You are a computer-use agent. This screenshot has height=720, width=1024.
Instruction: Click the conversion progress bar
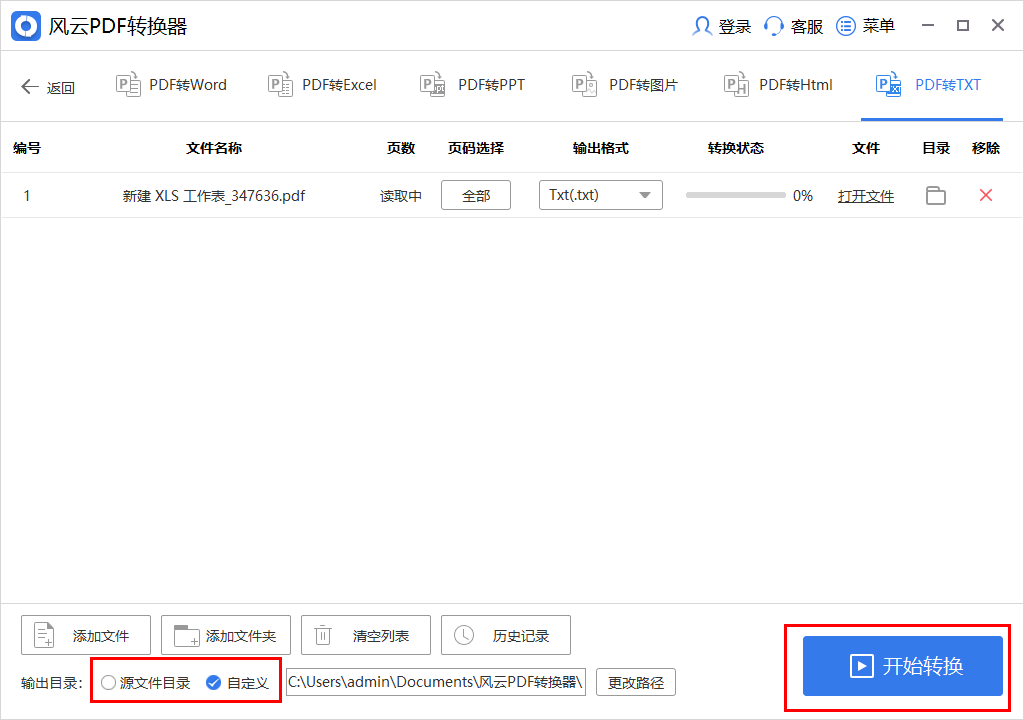pos(735,196)
